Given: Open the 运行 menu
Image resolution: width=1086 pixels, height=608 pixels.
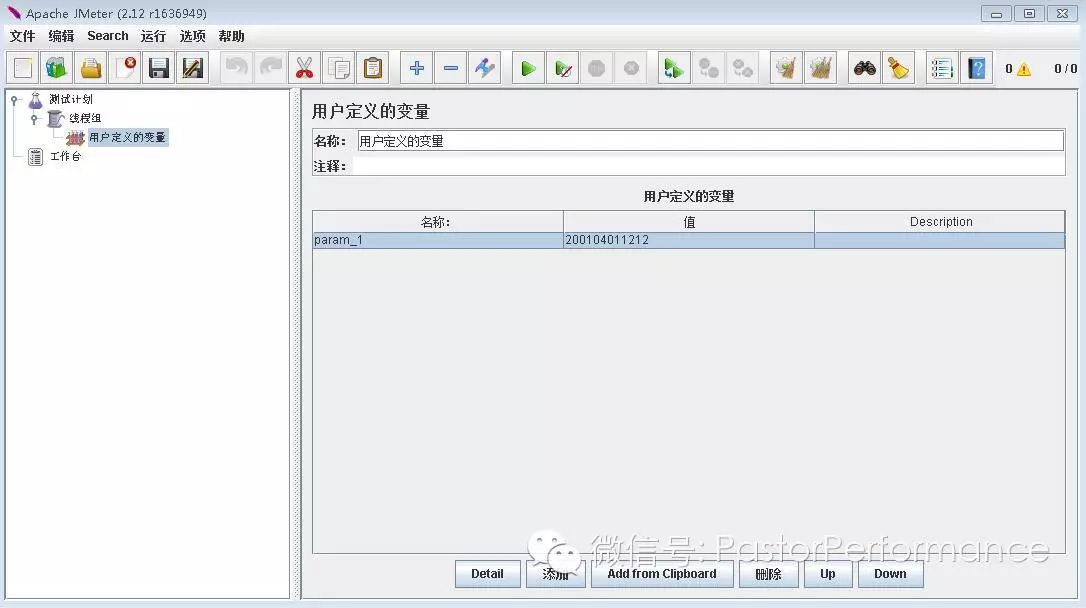Looking at the screenshot, I should click(153, 36).
